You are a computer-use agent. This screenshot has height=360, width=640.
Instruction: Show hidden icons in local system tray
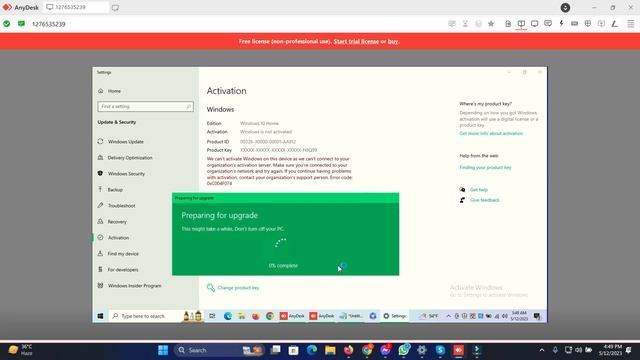pyautogui.click(x=542, y=350)
